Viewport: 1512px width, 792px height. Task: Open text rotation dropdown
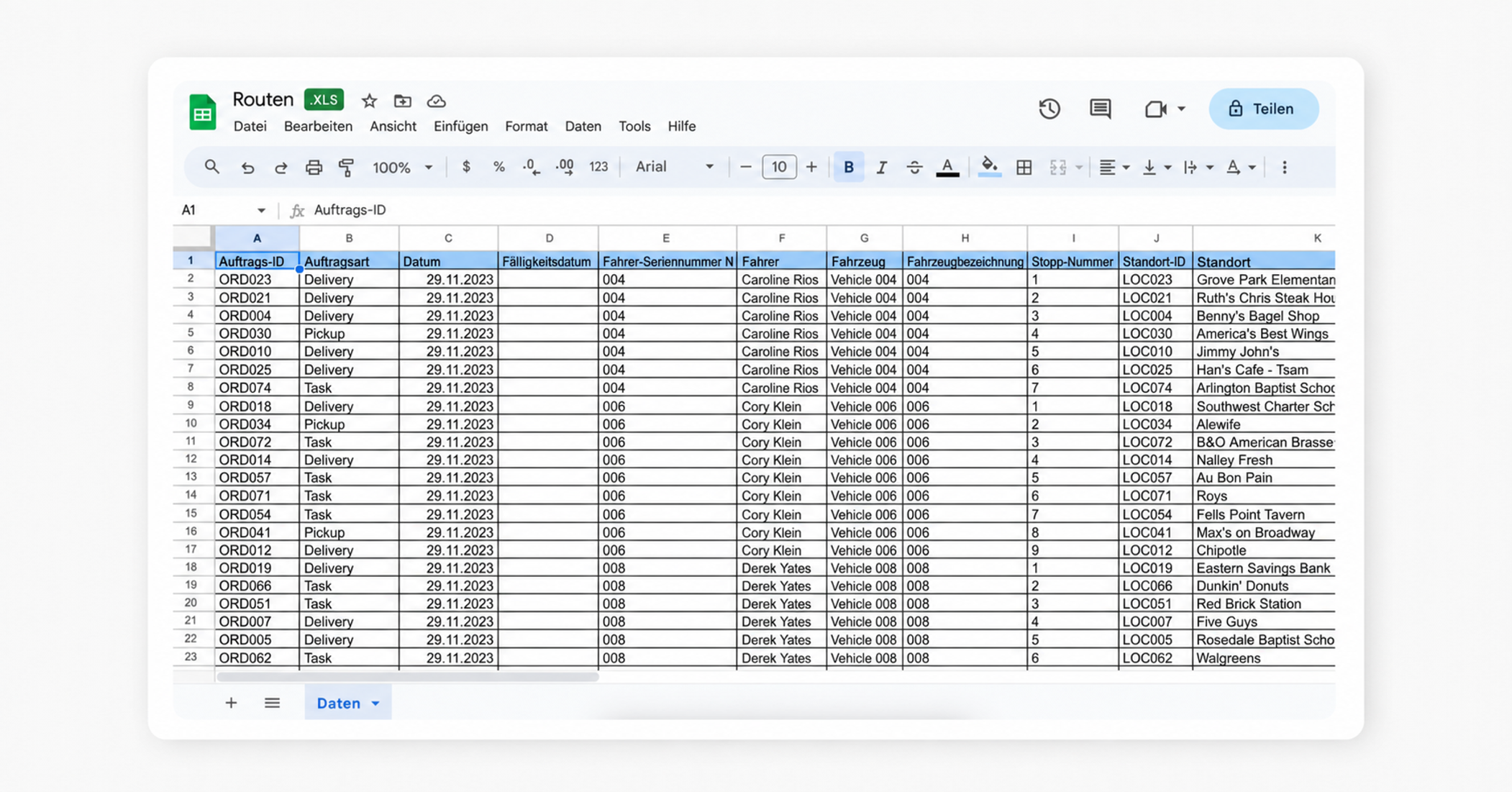(x=1241, y=167)
